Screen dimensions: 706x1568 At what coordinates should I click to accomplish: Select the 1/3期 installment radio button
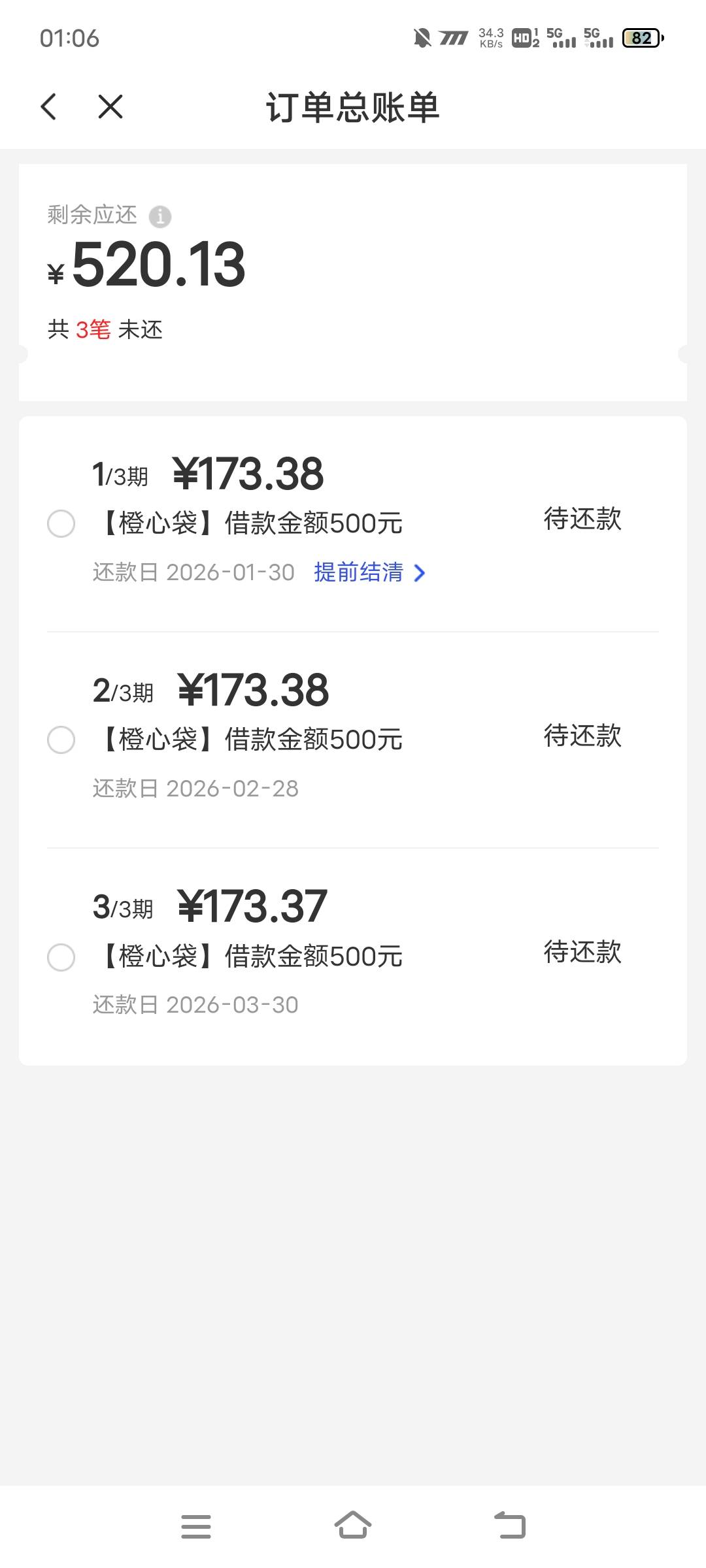pos(61,524)
